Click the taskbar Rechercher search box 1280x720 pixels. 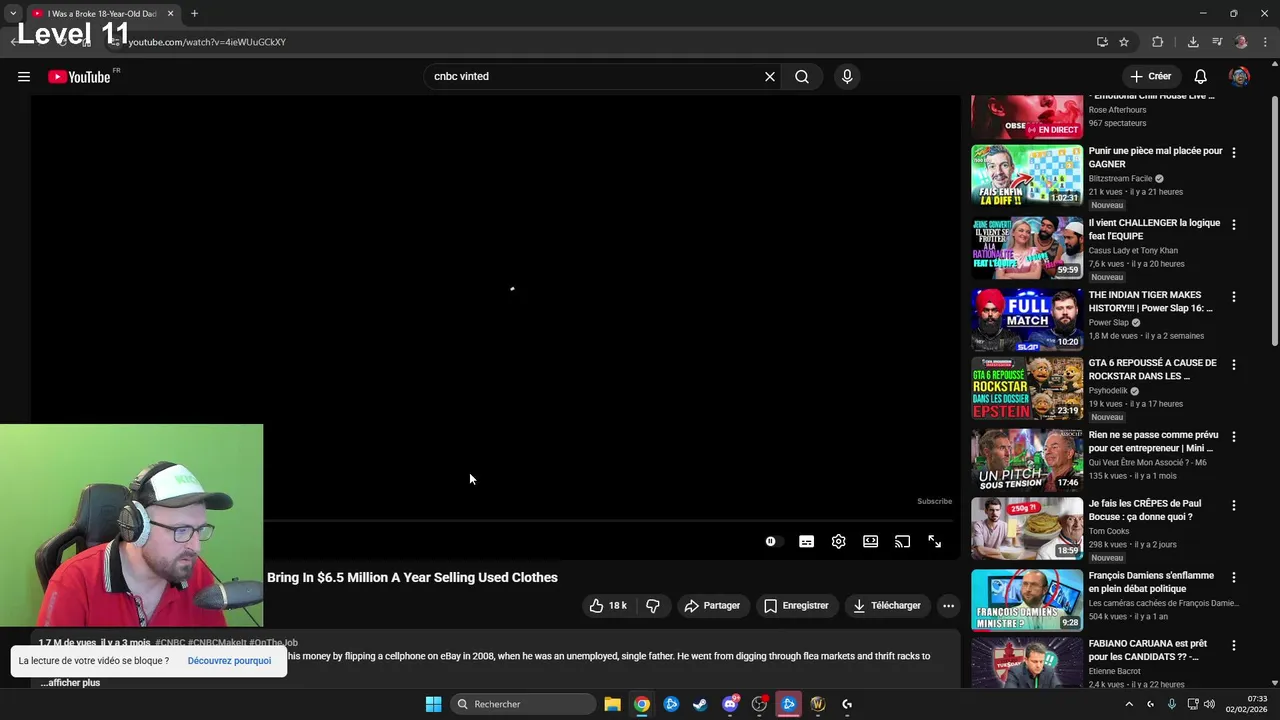(522, 704)
